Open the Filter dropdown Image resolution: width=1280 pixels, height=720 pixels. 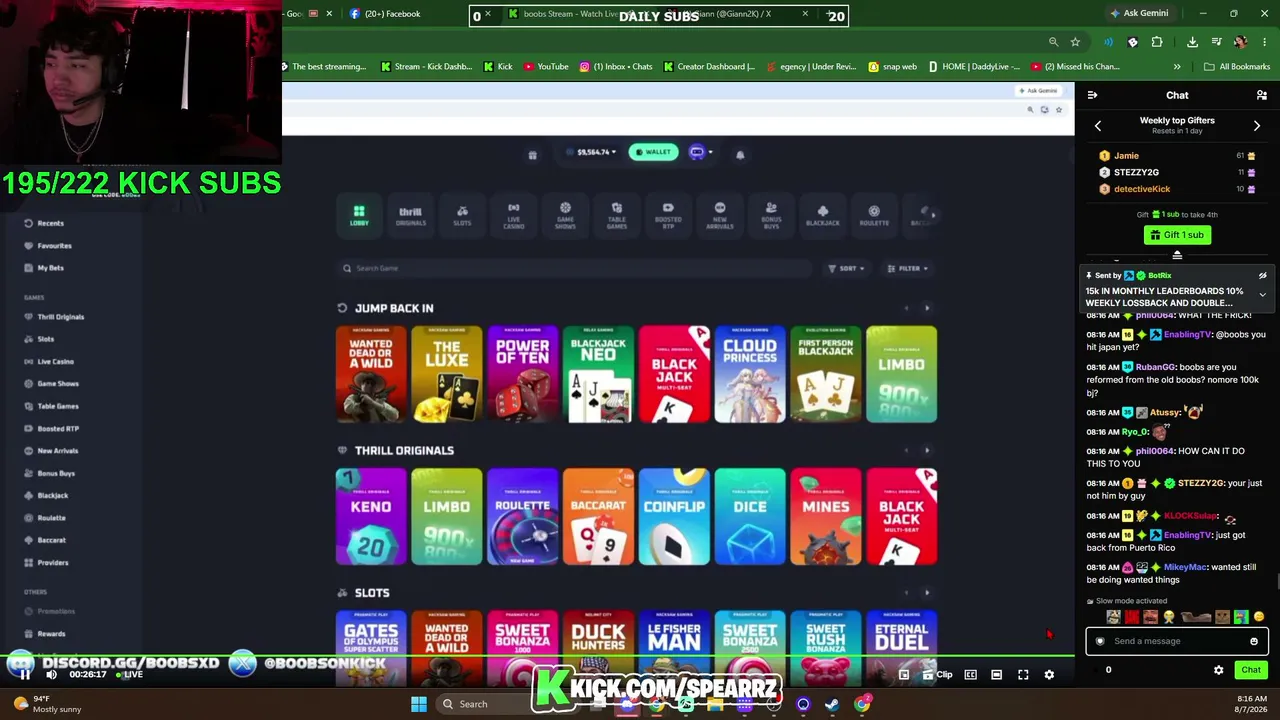[x=907, y=268]
